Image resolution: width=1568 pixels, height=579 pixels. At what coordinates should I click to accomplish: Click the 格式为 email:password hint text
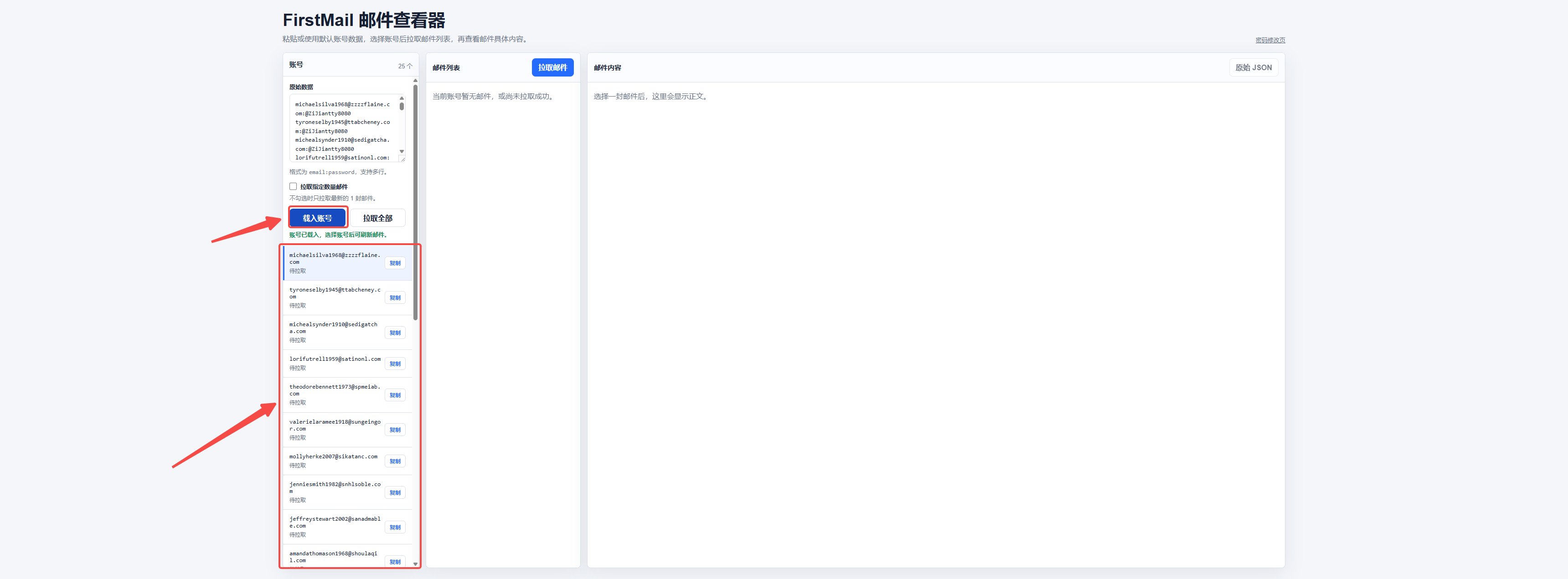tap(338, 172)
